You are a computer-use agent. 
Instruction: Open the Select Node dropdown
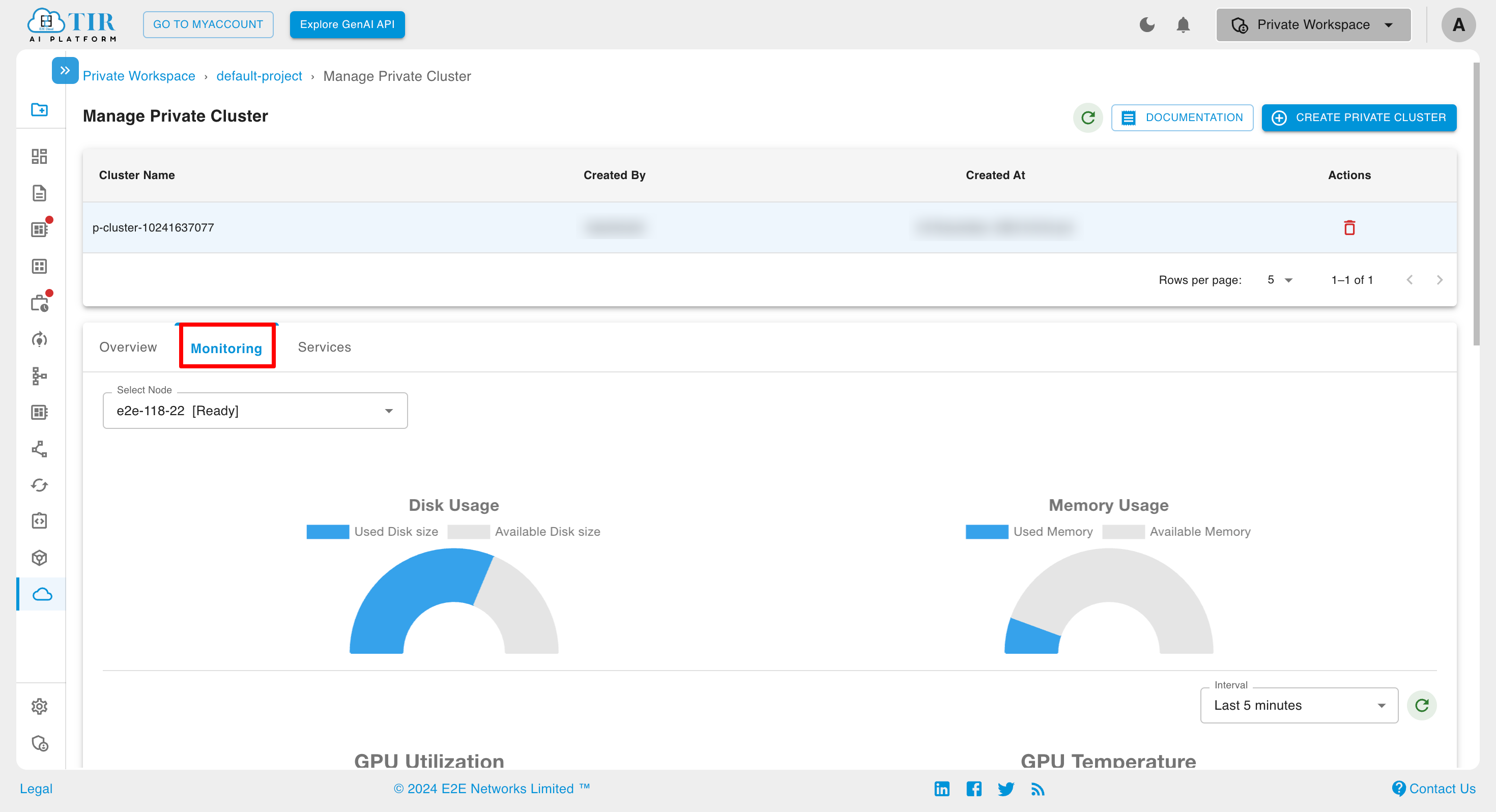pyautogui.click(x=255, y=411)
